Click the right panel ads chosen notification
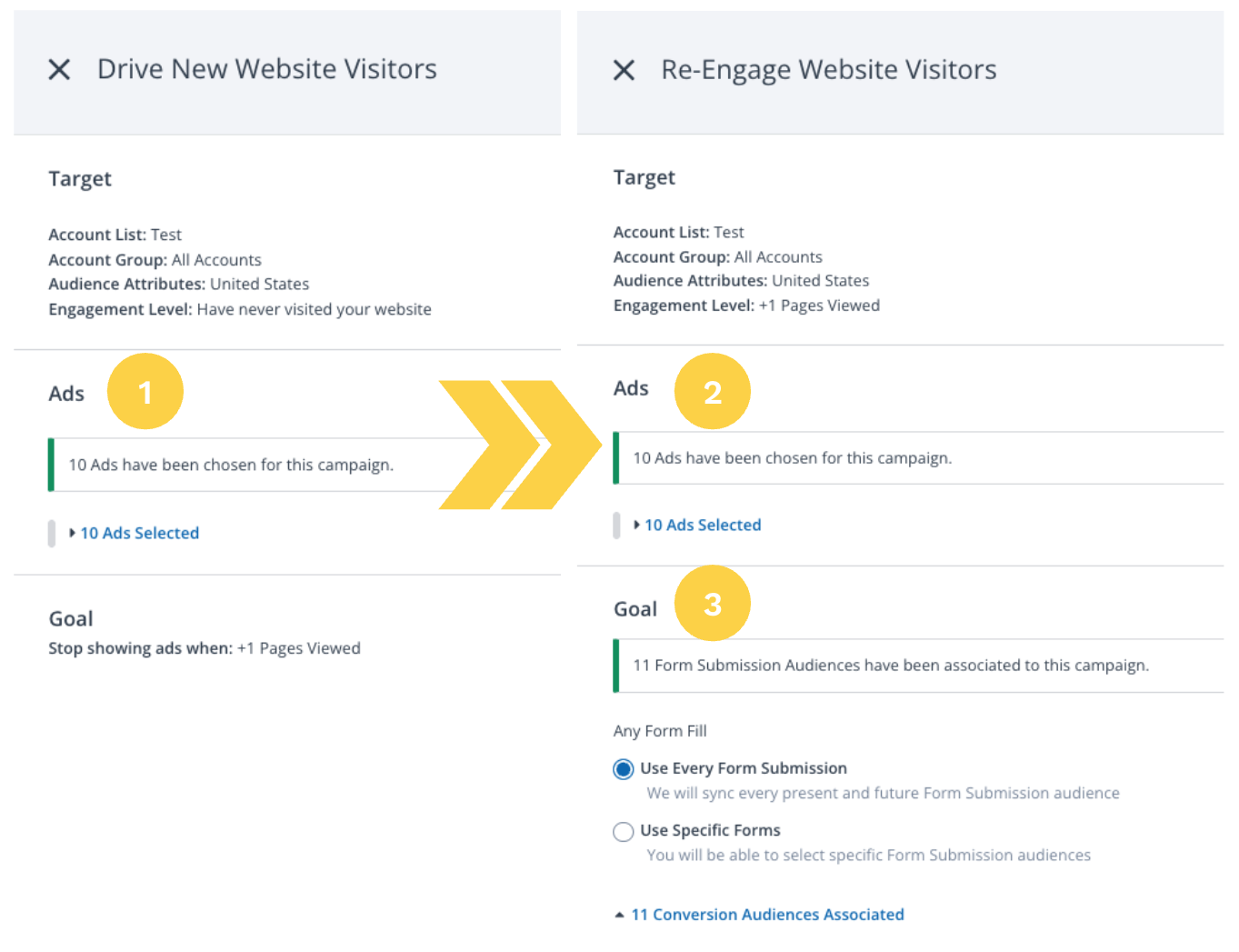 pos(792,458)
